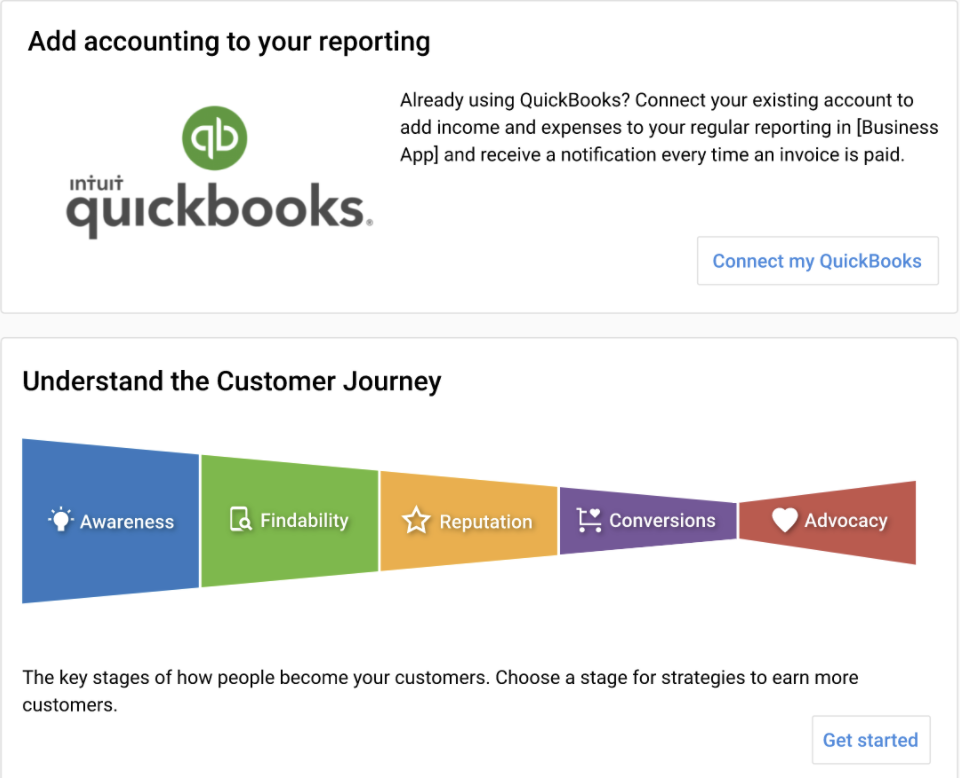Click the green QuickBooks qb logo circle
Screen dimensions: 960x778
coord(214,138)
